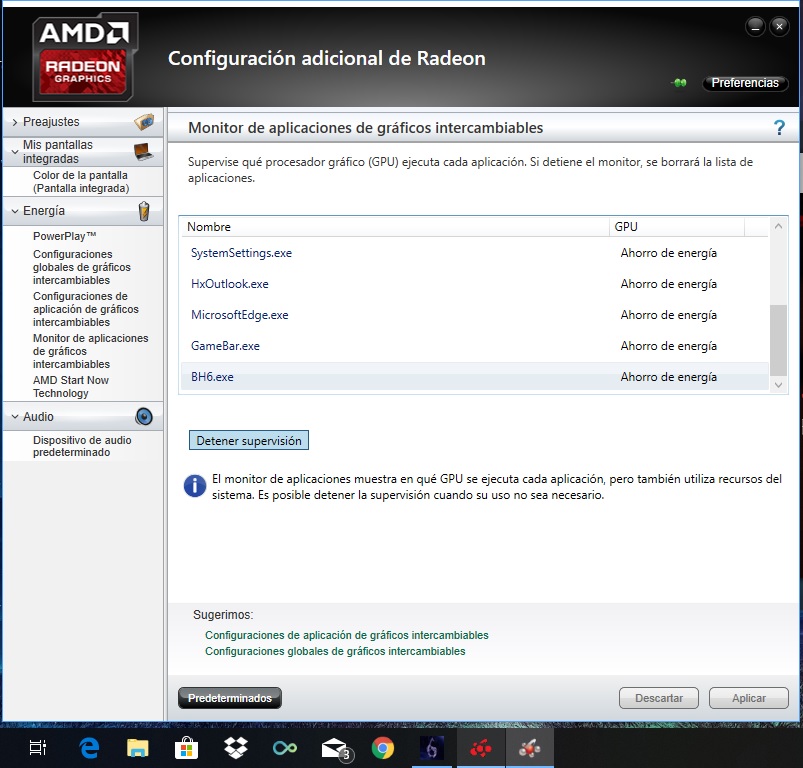The image size is (803, 768).
Task: Click Ahorro de energía for HxOutlook.exe
Action: click(x=668, y=284)
